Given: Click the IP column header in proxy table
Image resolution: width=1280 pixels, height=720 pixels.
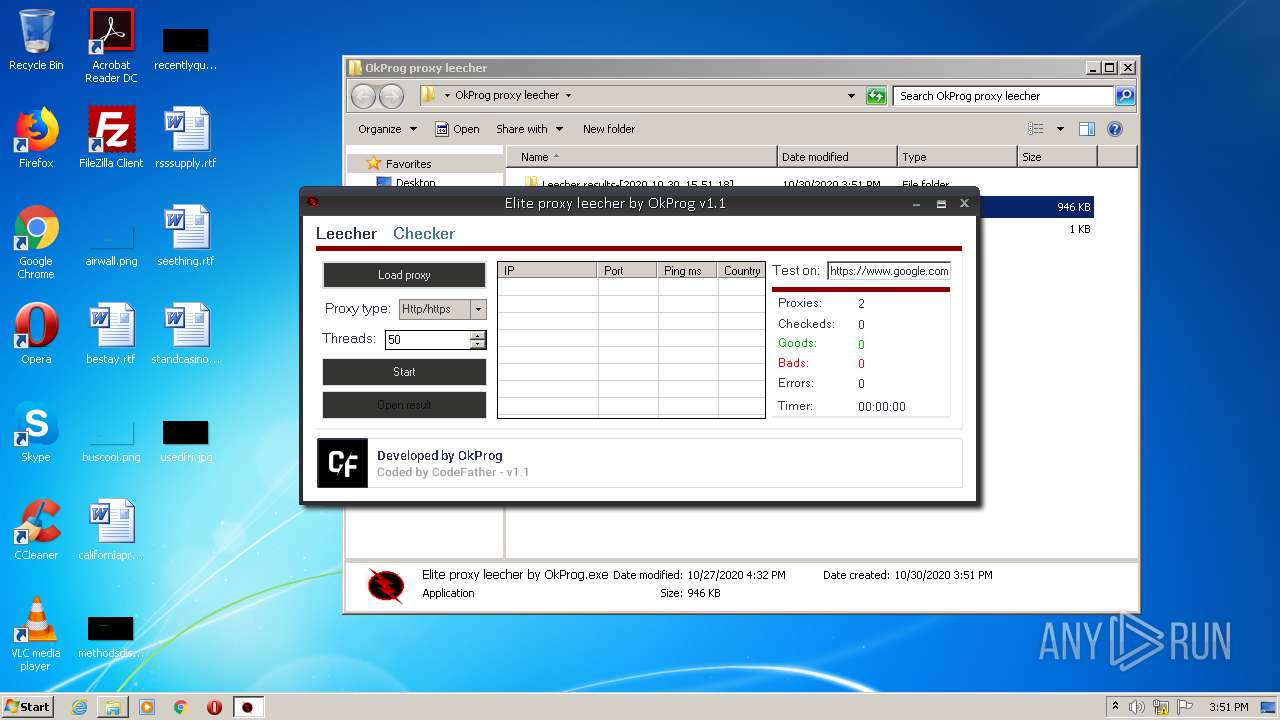Looking at the screenshot, I should 548,271.
